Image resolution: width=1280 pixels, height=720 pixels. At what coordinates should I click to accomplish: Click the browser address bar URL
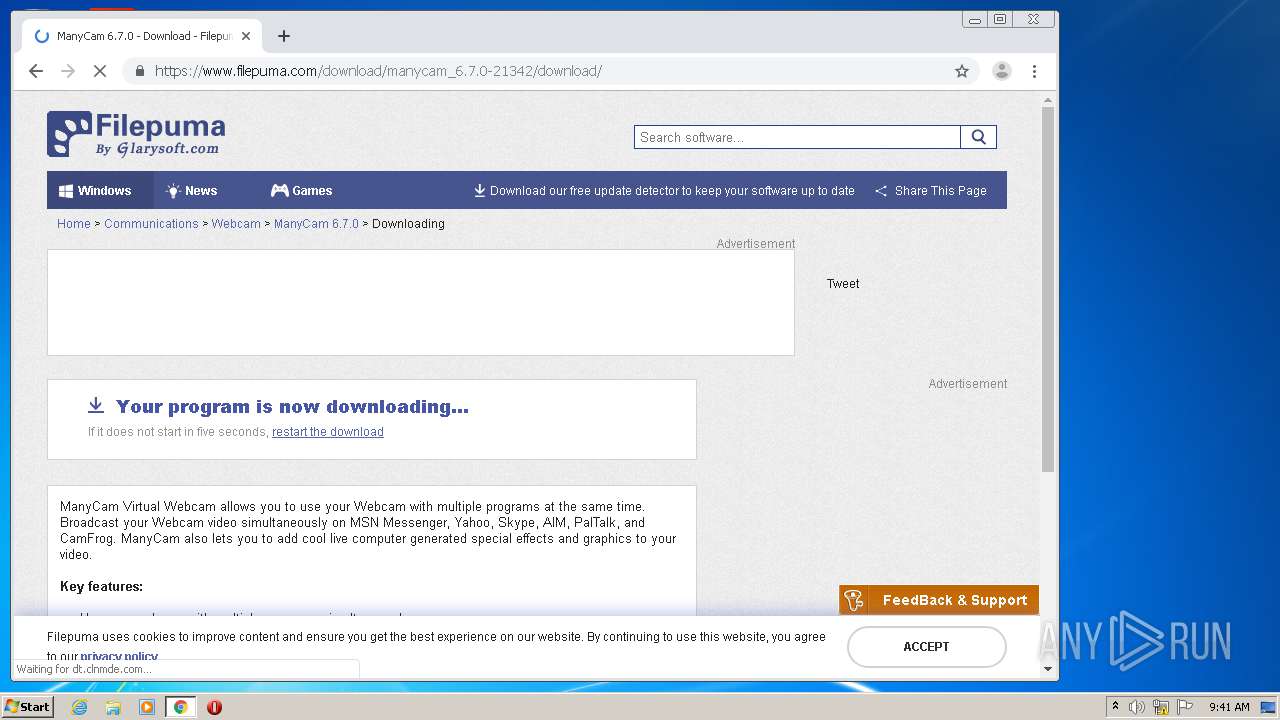click(378, 71)
